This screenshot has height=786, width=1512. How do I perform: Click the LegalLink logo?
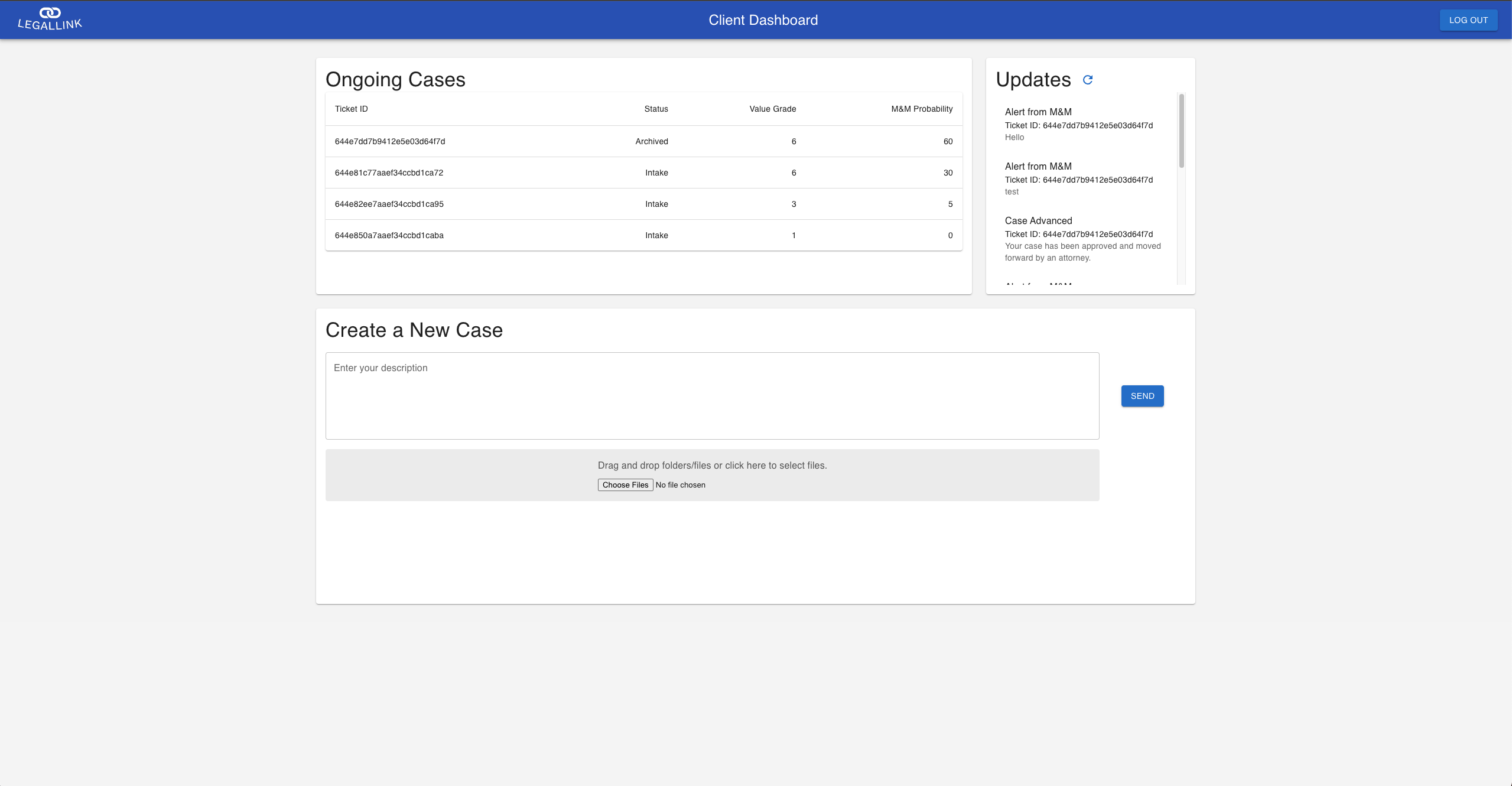click(50, 19)
